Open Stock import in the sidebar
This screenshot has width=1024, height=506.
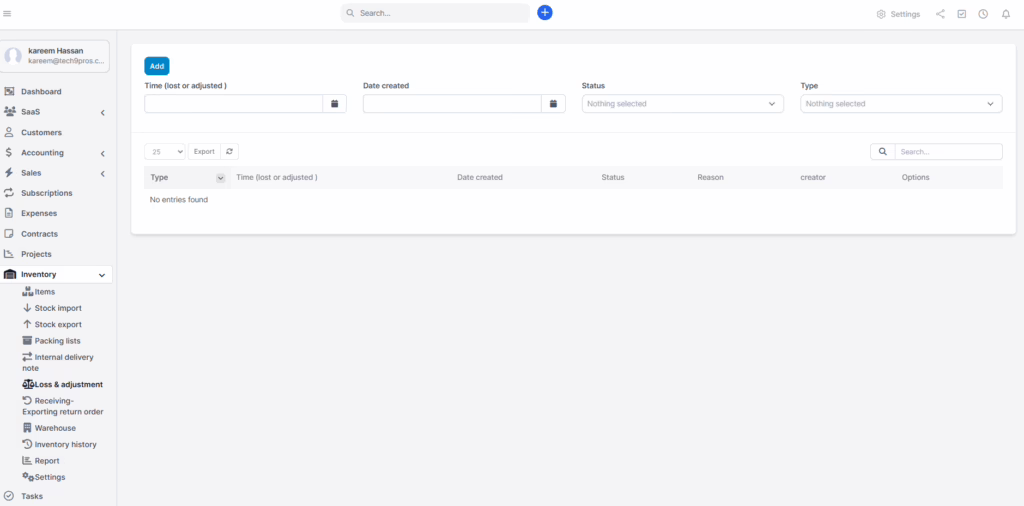pos(58,308)
